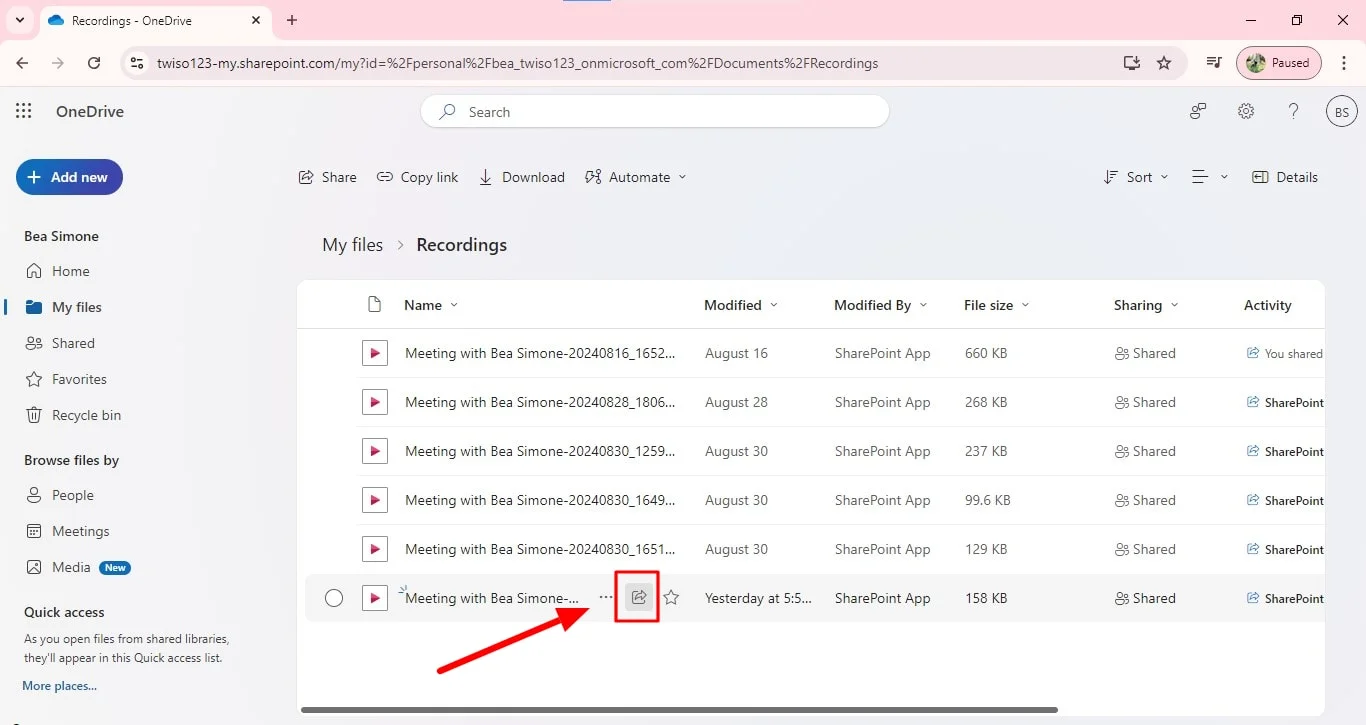Open the Chrome three-dot menu
This screenshot has width=1366, height=725.
(x=1344, y=63)
